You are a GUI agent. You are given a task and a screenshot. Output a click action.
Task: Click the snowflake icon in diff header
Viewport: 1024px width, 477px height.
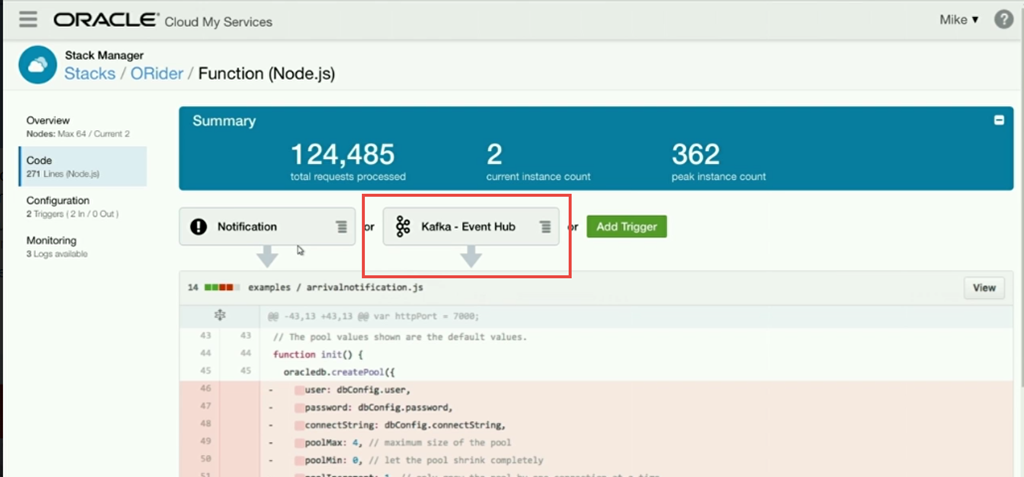(220, 315)
